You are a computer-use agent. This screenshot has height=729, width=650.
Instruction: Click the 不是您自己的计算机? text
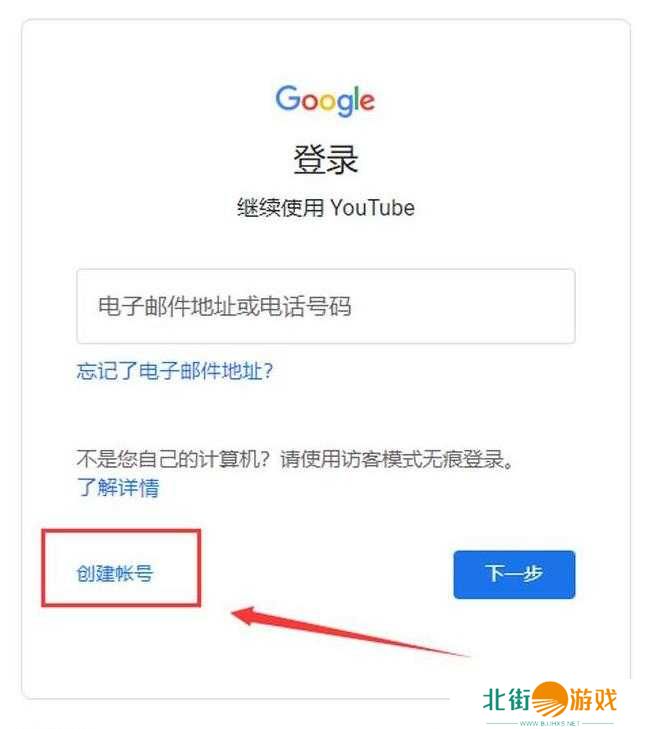click(x=173, y=459)
